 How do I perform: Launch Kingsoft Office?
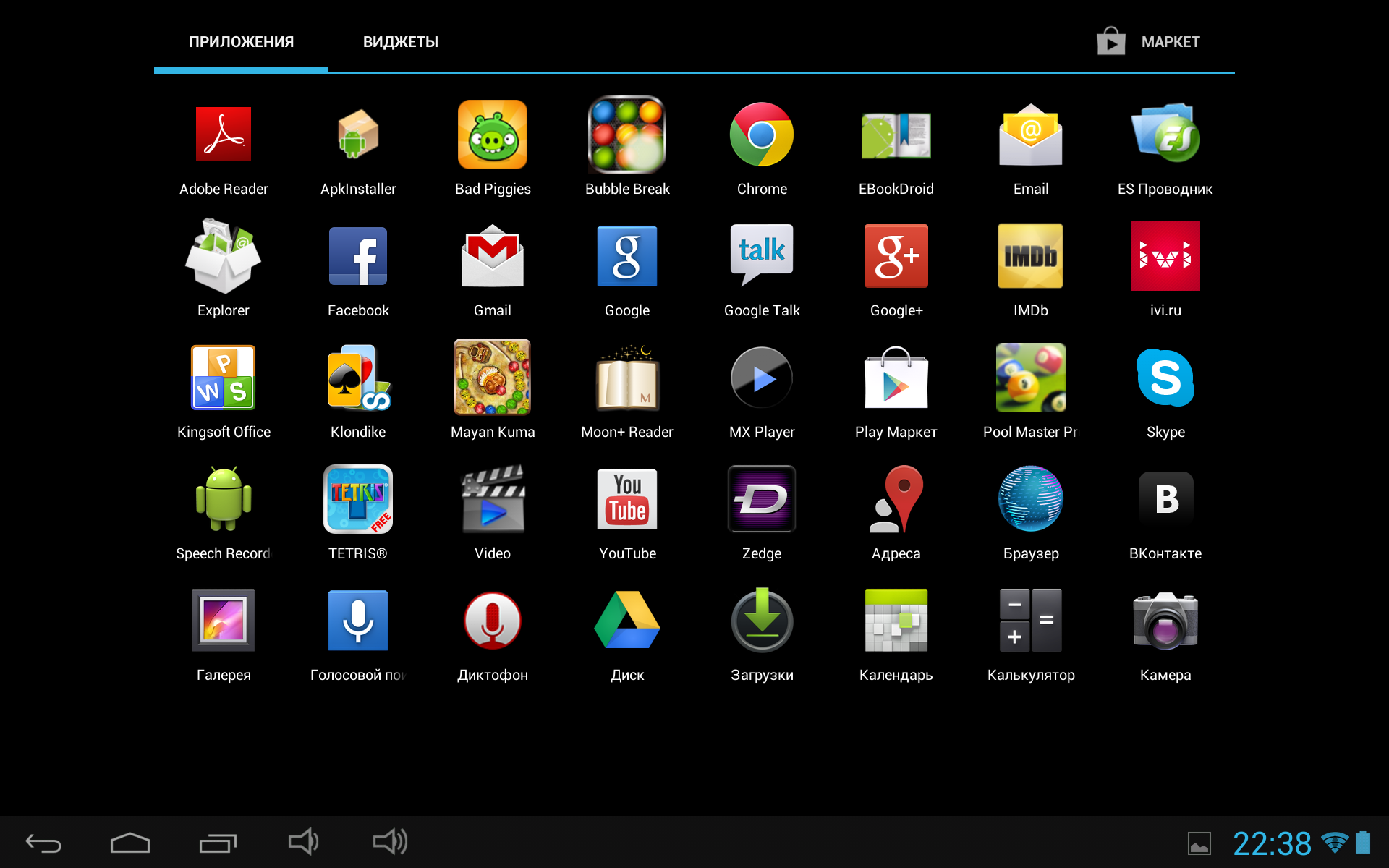(224, 378)
